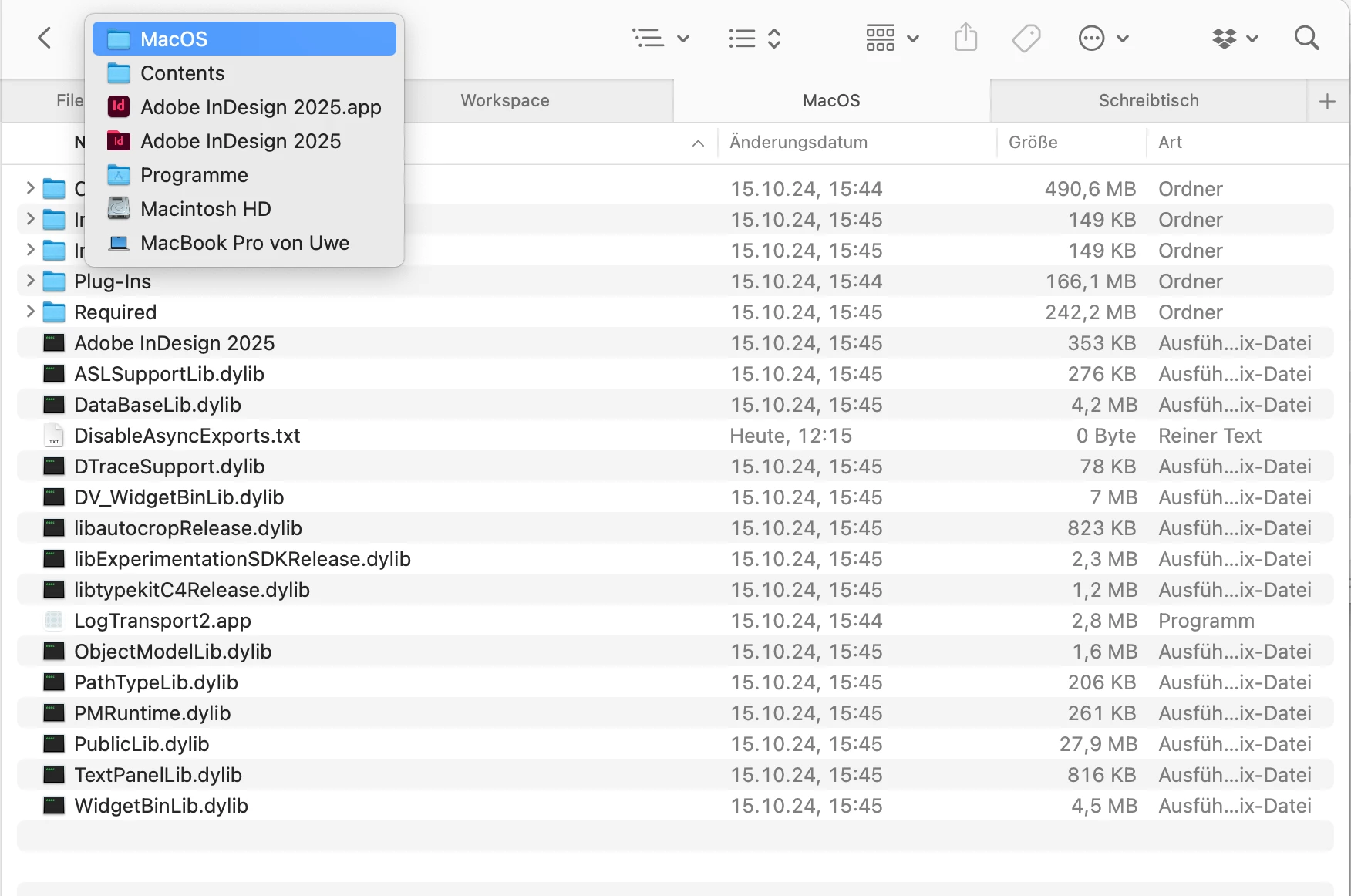Select DataBaseLib.dylib file icon
Image resolution: width=1351 pixels, height=896 pixels.
(54, 405)
